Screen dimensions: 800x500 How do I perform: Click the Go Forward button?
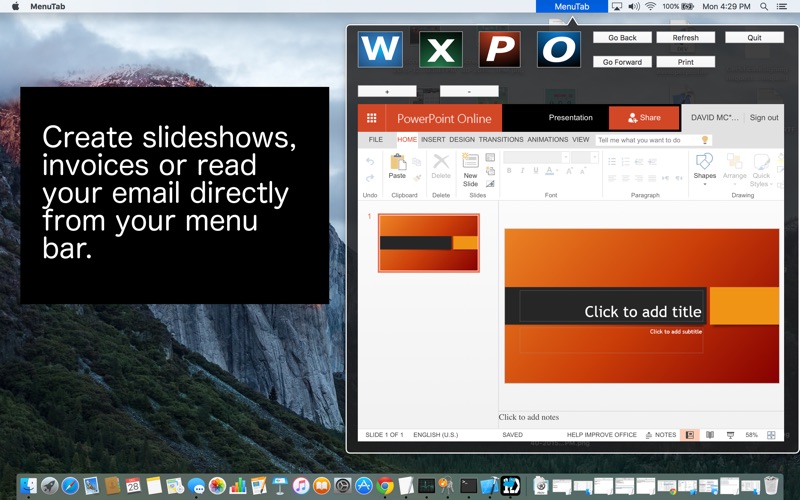click(622, 62)
